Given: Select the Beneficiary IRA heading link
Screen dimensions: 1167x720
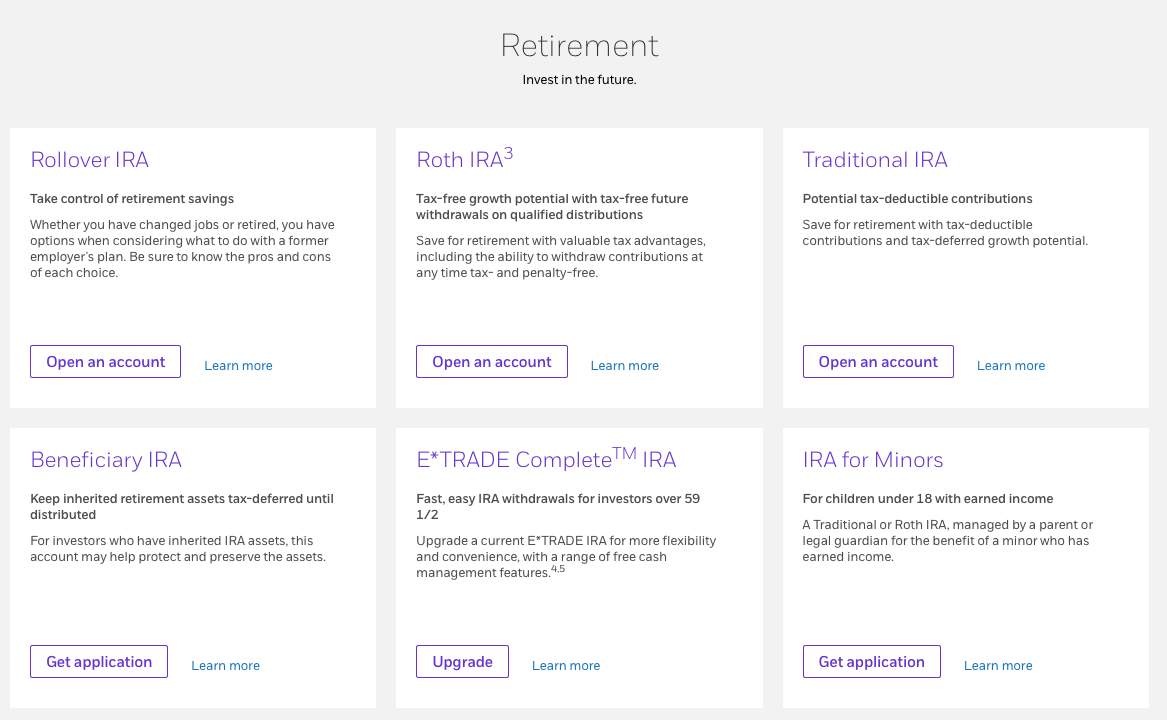Looking at the screenshot, I should point(105,460).
